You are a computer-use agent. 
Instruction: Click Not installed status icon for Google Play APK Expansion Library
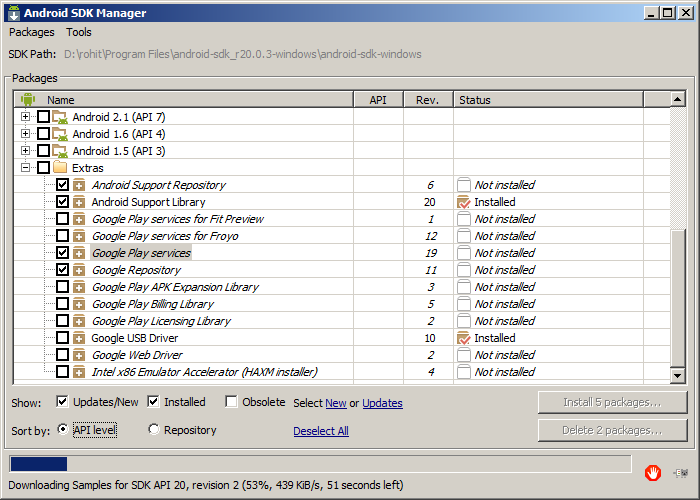(x=464, y=287)
